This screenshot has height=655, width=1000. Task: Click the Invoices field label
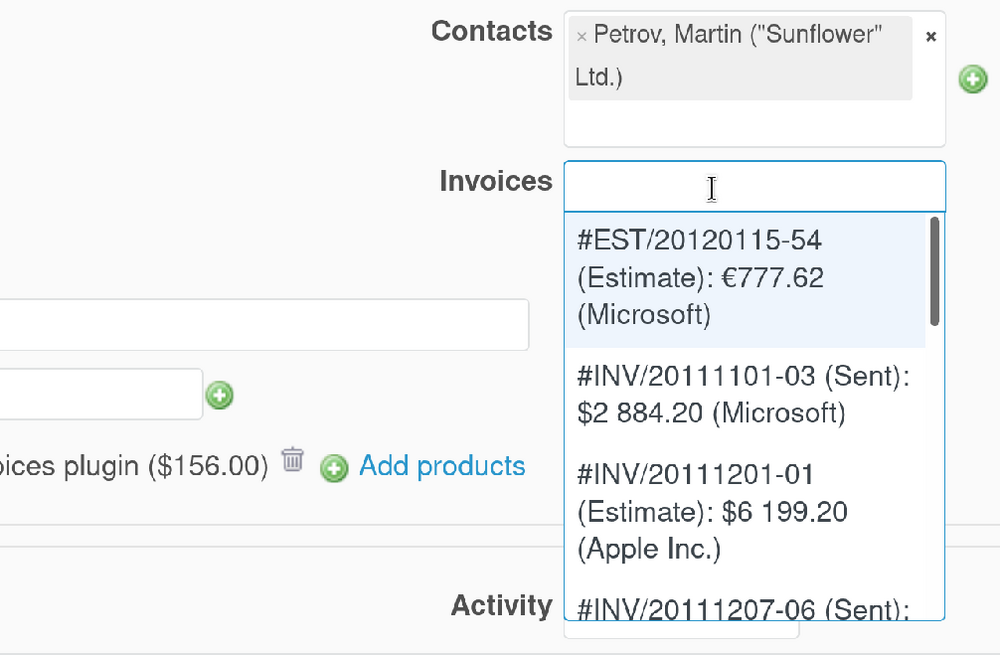[496, 182]
